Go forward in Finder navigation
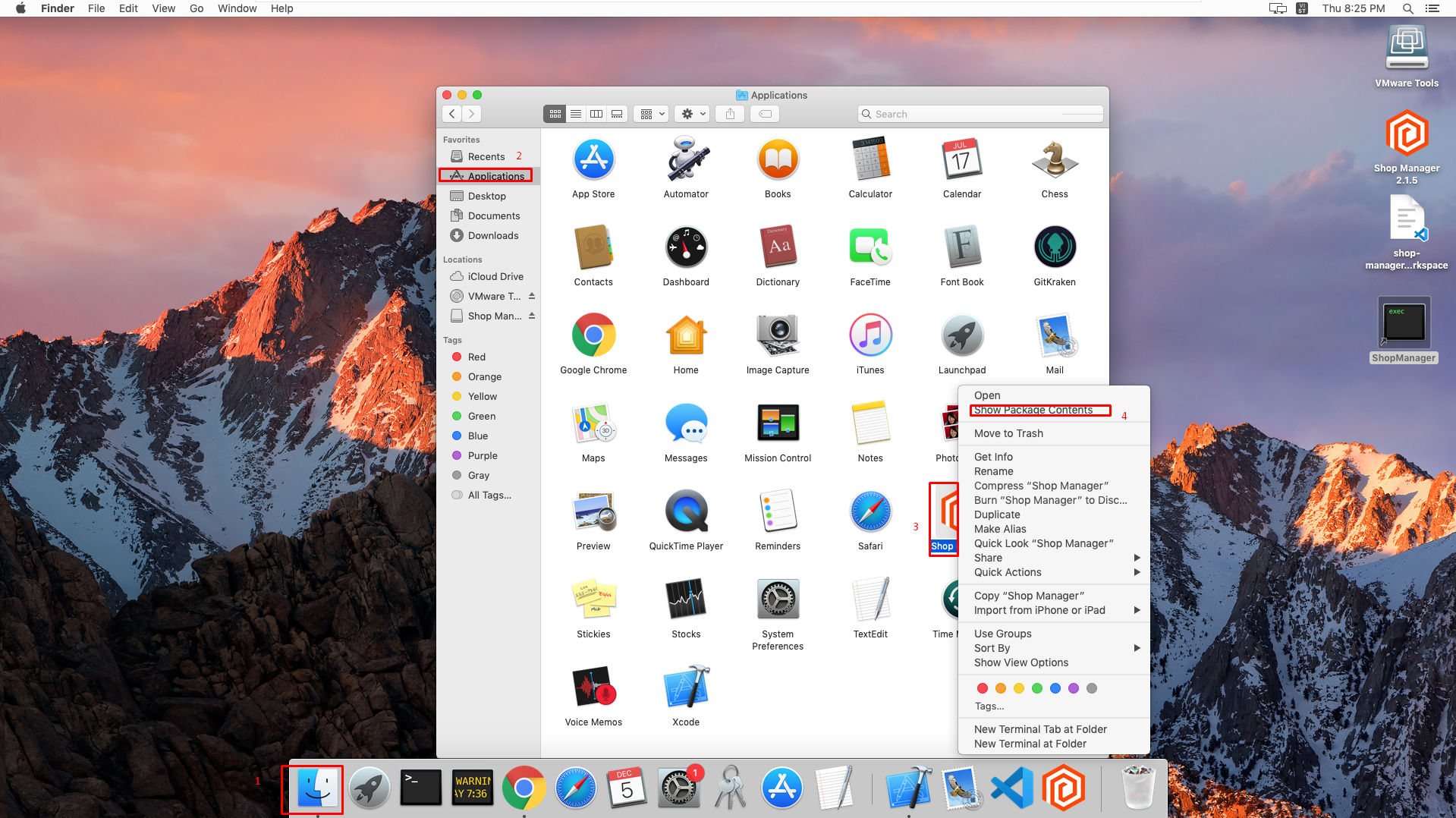The image size is (1456, 818). (x=472, y=114)
